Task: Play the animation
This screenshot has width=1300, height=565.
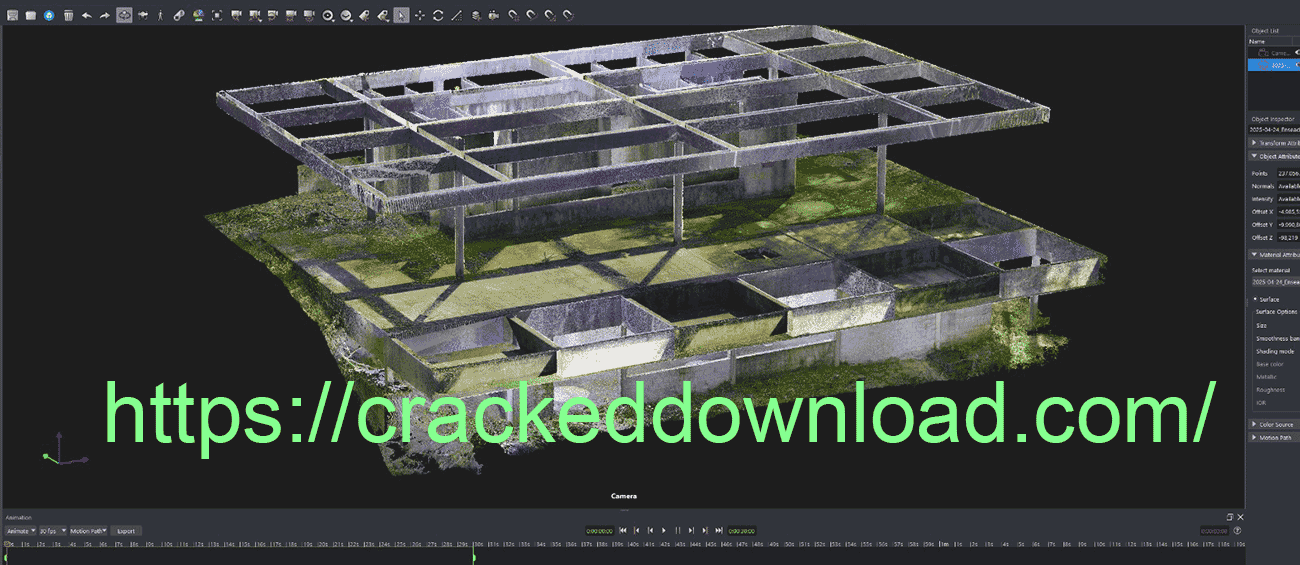Action: (x=664, y=531)
